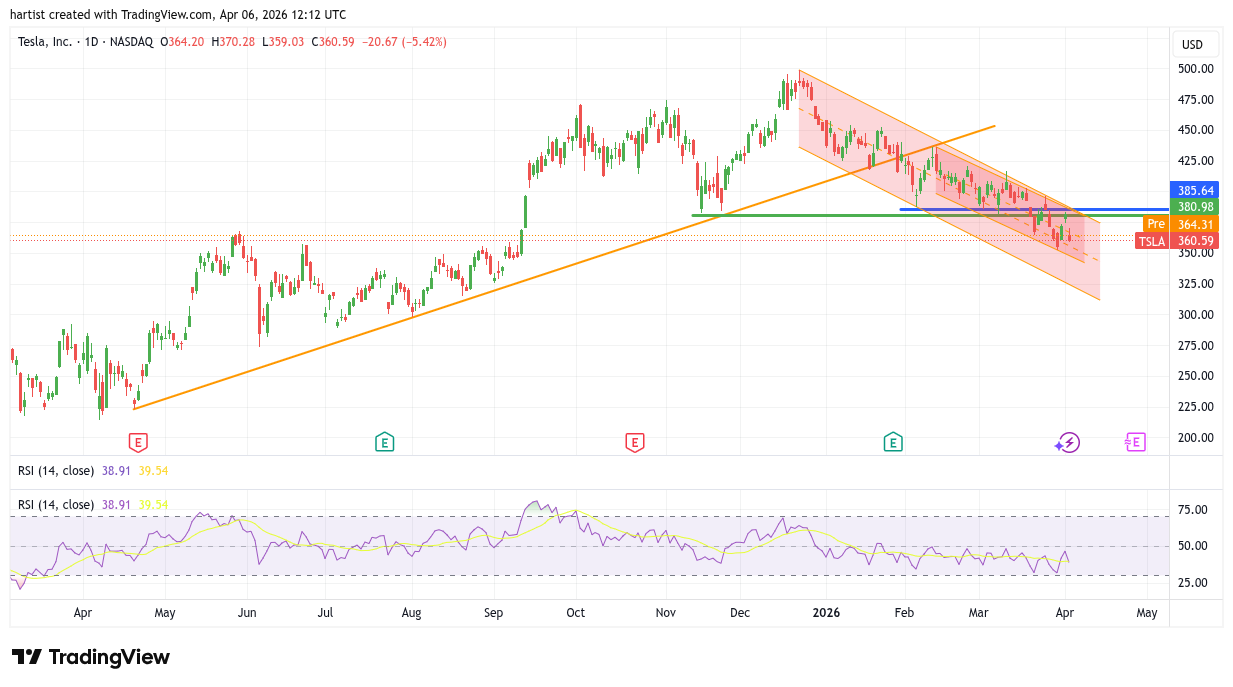1233x687 pixels.
Task: Click the pink upcoming earnings icon
Action: tap(1135, 442)
